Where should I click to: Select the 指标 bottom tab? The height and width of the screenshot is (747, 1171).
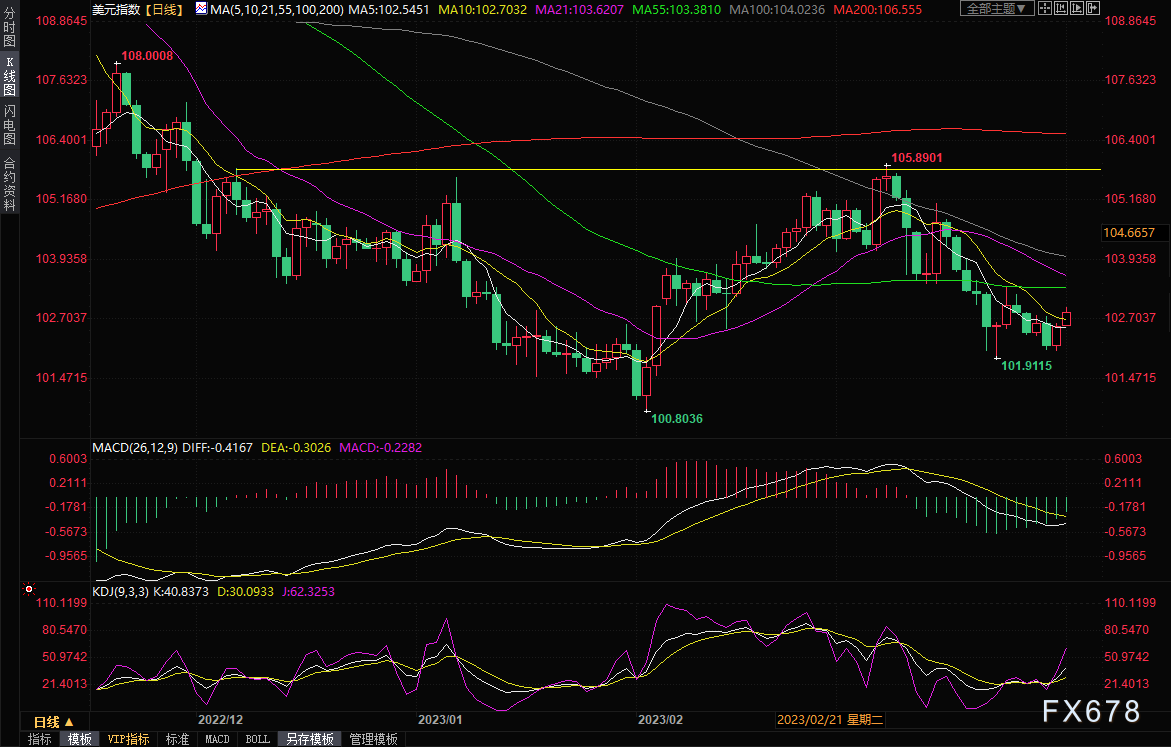click(40, 739)
